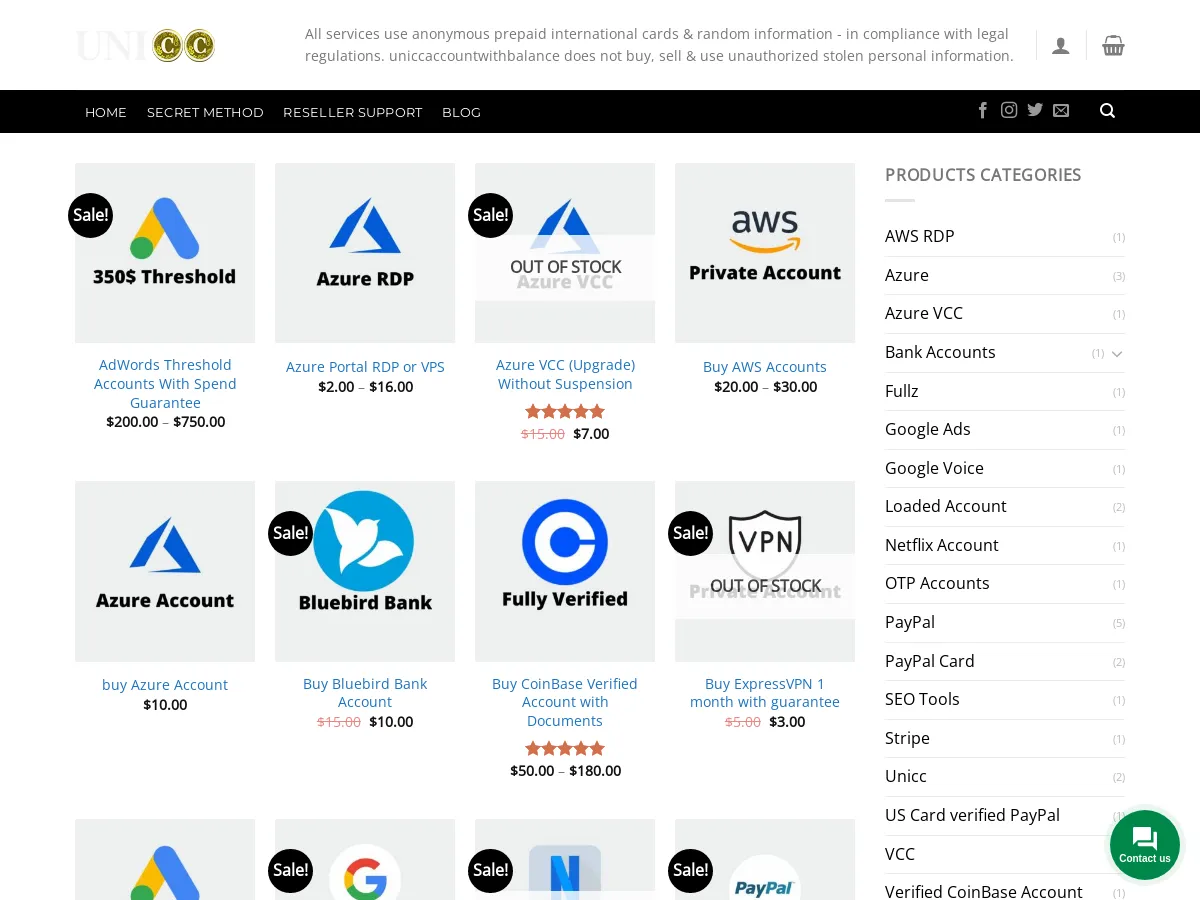Open the search magnifier icon
Screen dimensions: 1200x900
pos(1107,111)
